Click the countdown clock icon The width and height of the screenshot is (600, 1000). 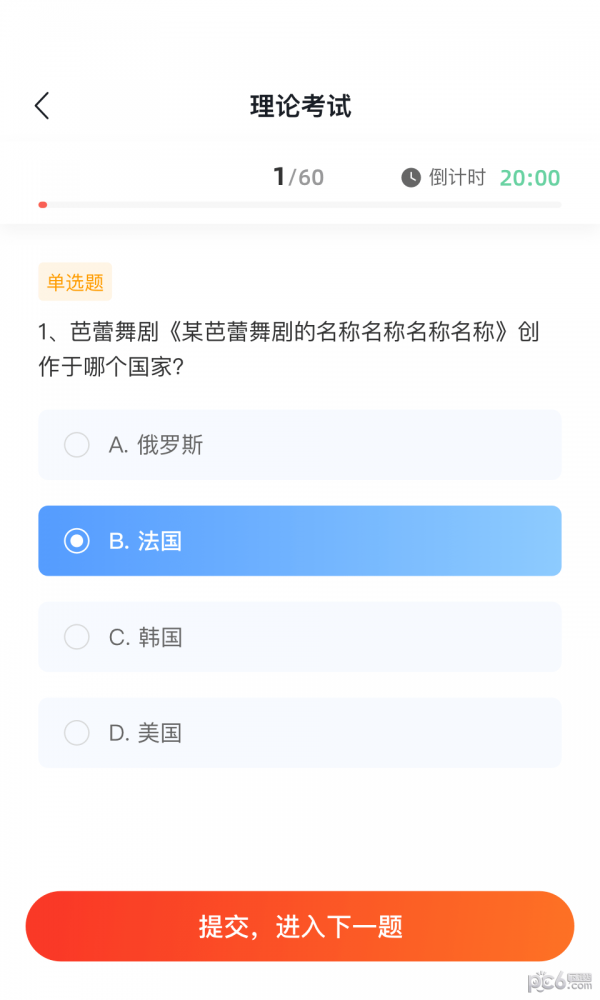click(x=411, y=178)
